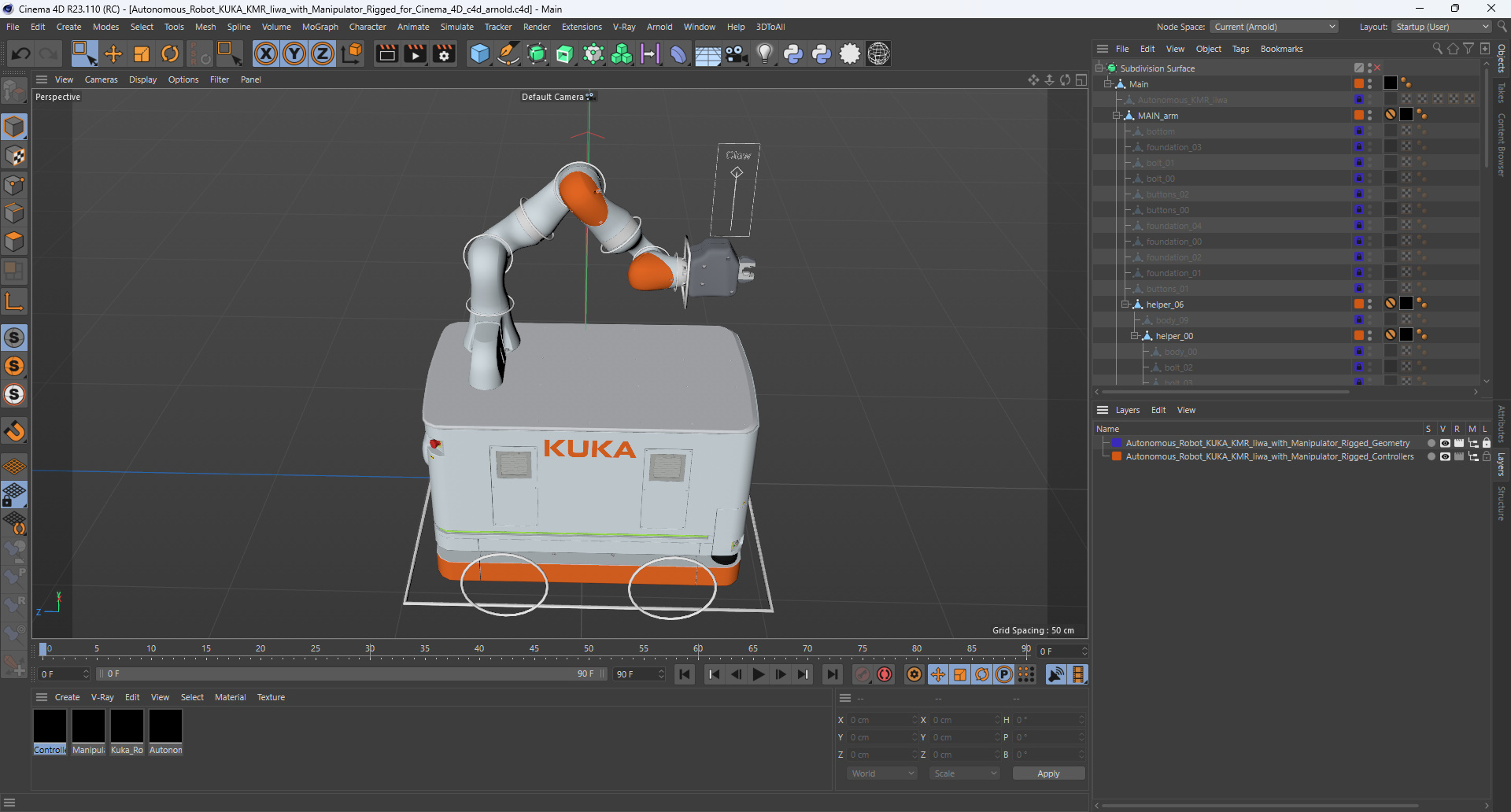Collapse the Main object node
Screen dimensions: 1511x812
[1107, 84]
